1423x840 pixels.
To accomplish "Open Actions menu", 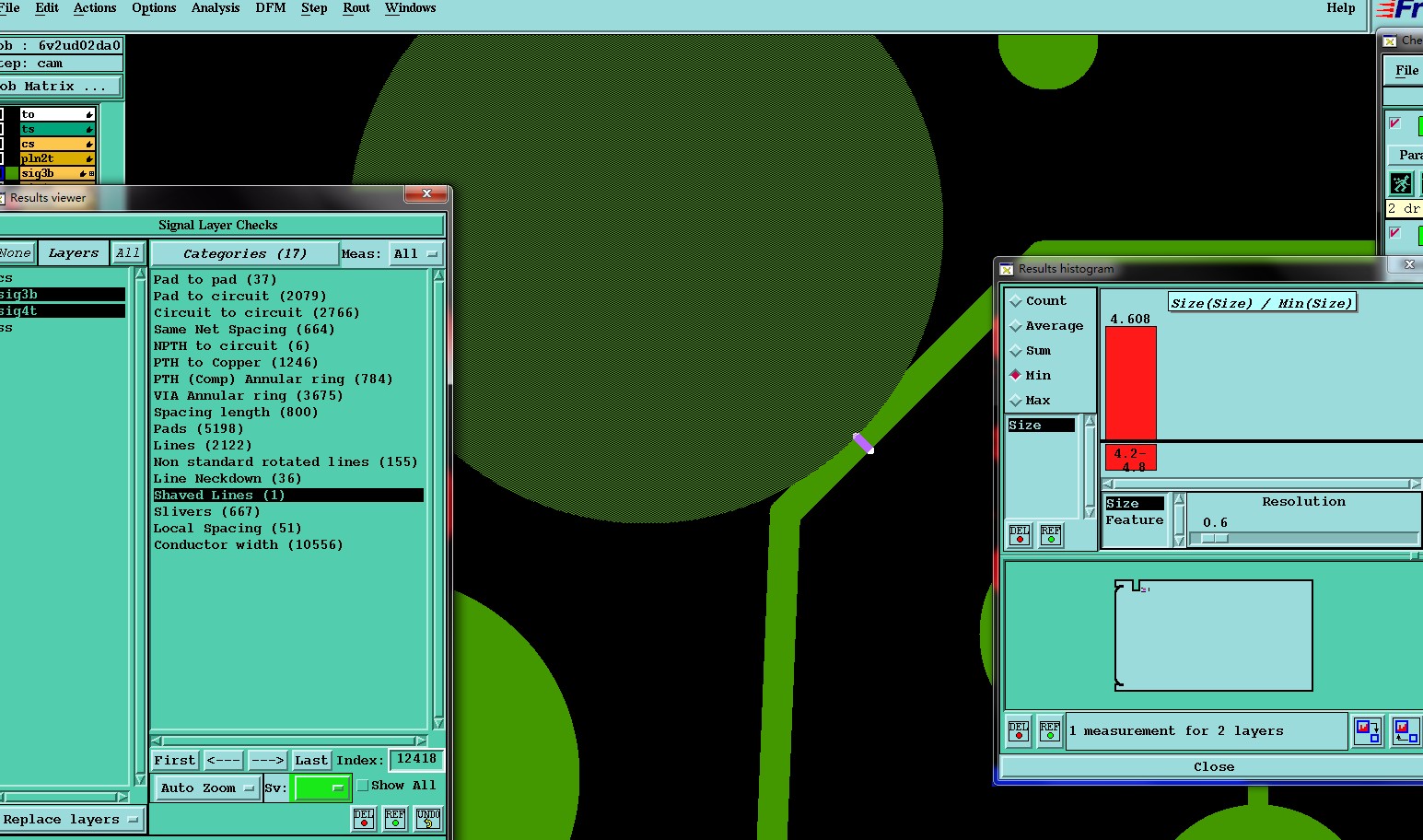I will [x=95, y=8].
